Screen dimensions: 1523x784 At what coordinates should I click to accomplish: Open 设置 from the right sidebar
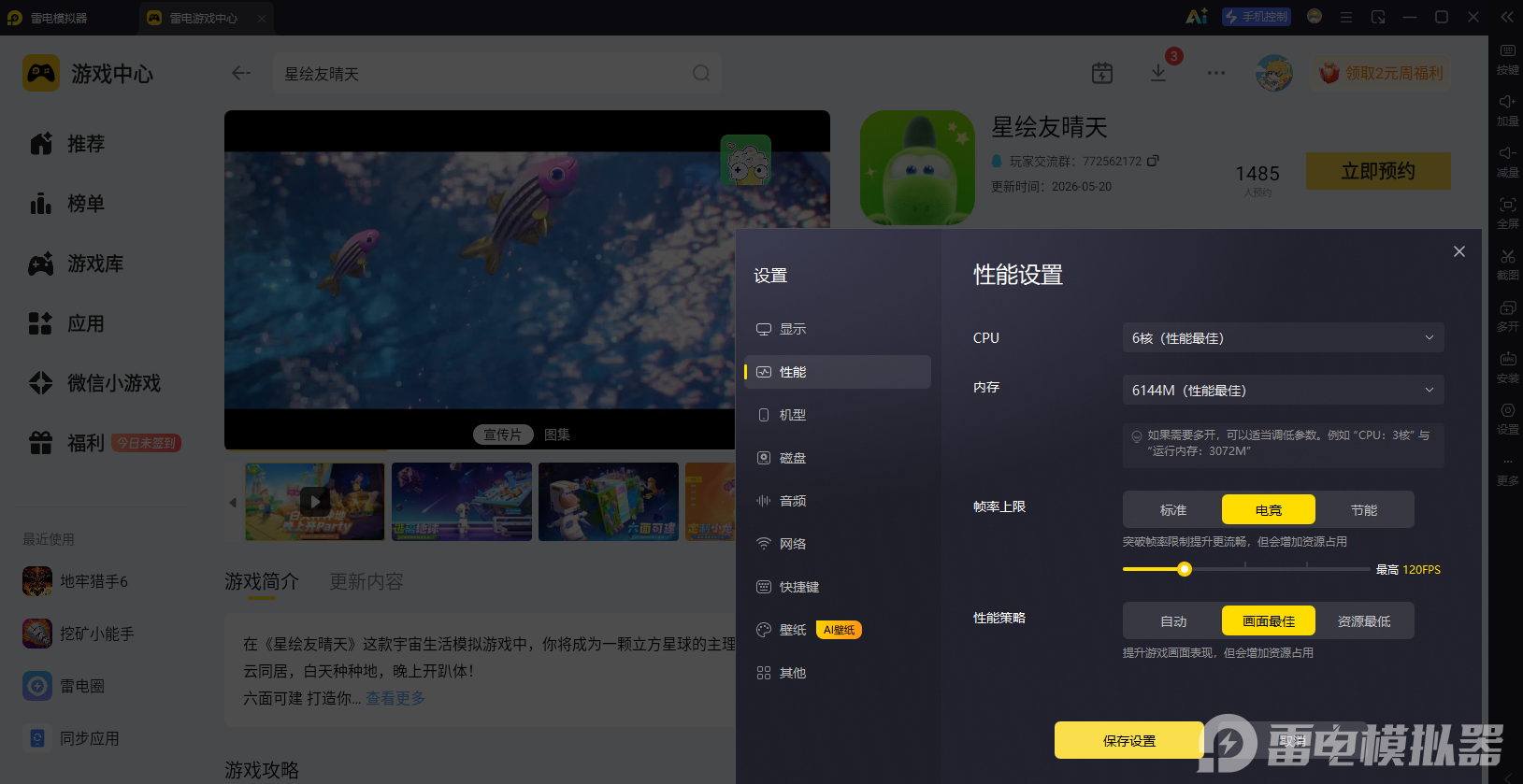point(1507,419)
